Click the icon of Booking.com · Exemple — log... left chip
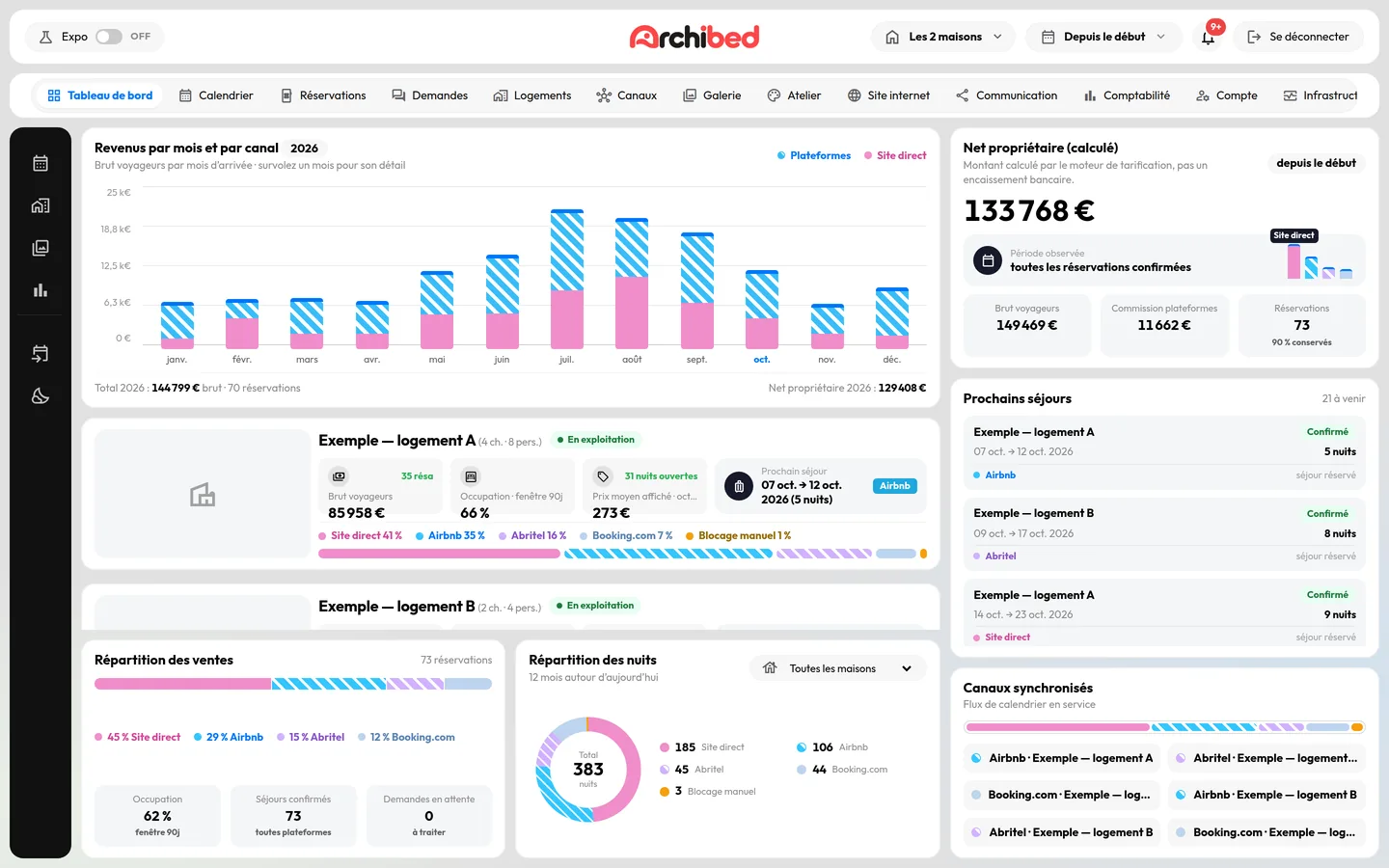The width and height of the screenshot is (1389, 868). click(976, 795)
